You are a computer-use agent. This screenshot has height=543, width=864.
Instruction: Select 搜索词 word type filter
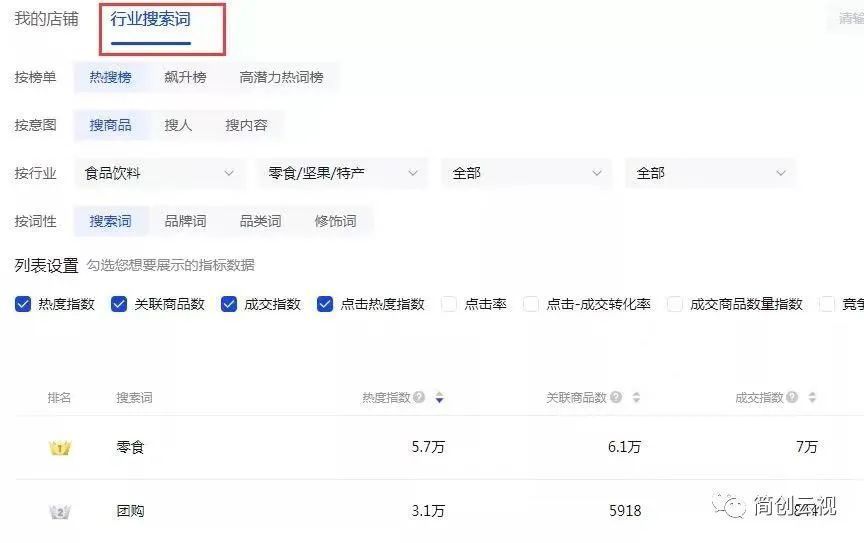[111, 221]
